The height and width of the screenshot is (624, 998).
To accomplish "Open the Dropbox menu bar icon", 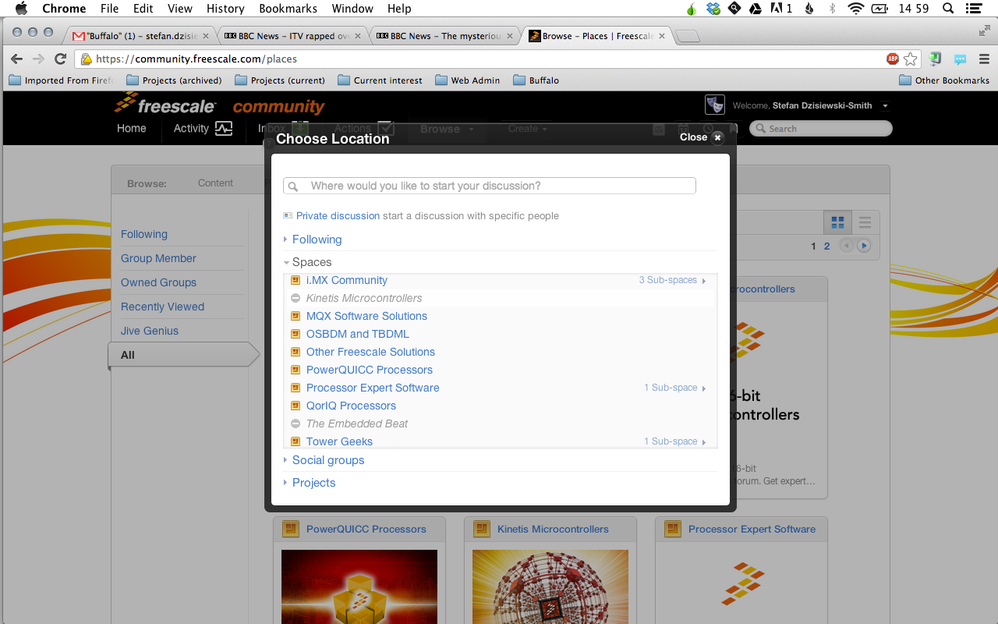I will point(713,8).
